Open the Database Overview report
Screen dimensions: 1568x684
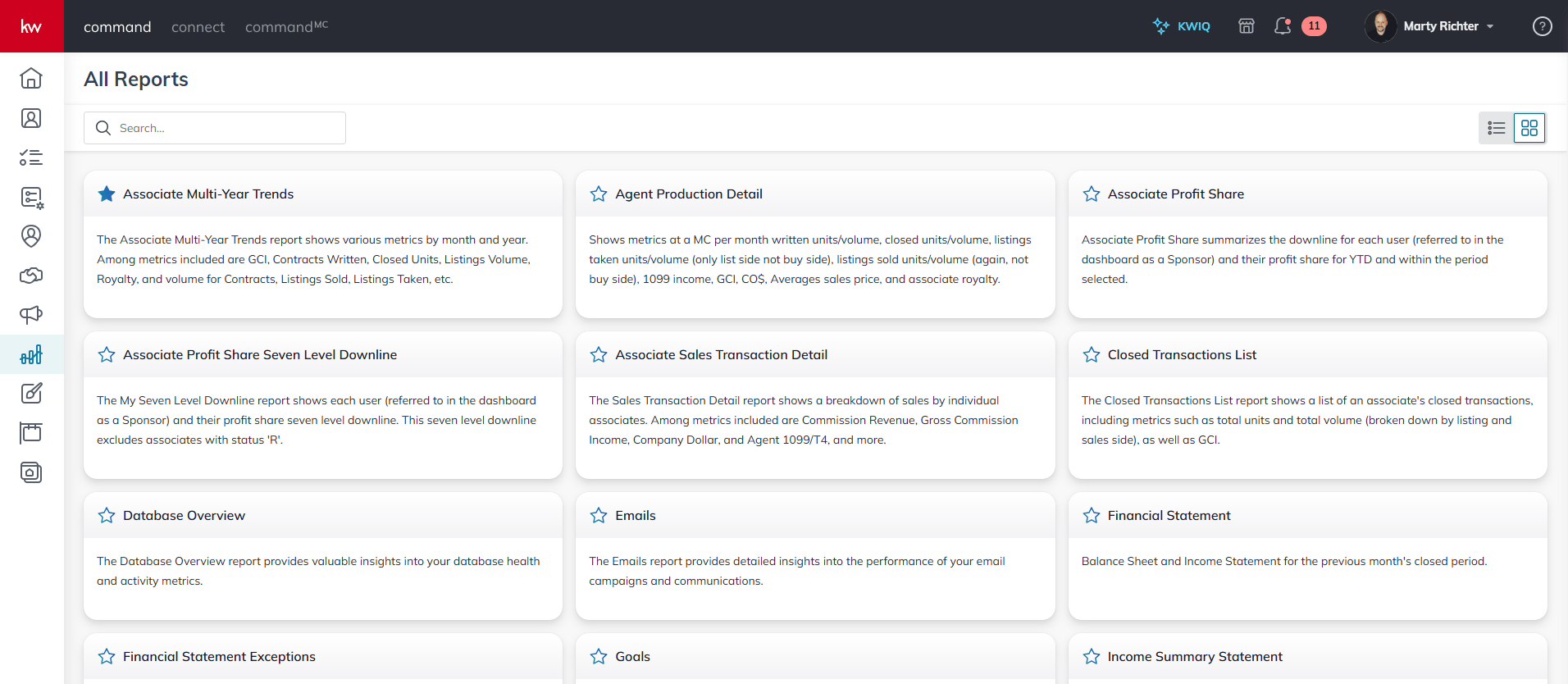pos(184,516)
